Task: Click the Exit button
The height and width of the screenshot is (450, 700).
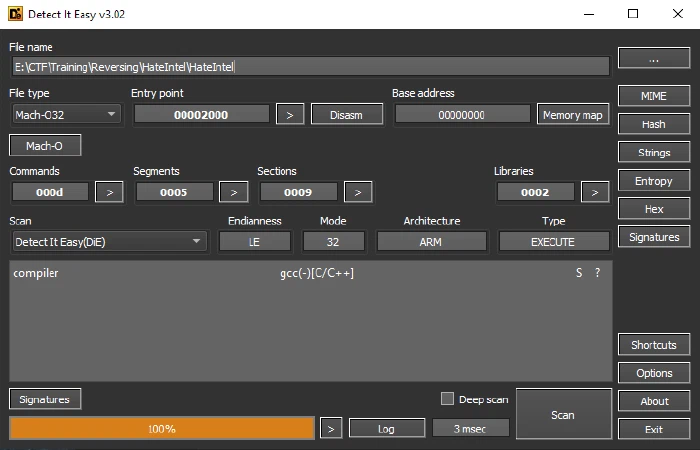Action: tap(654, 429)
